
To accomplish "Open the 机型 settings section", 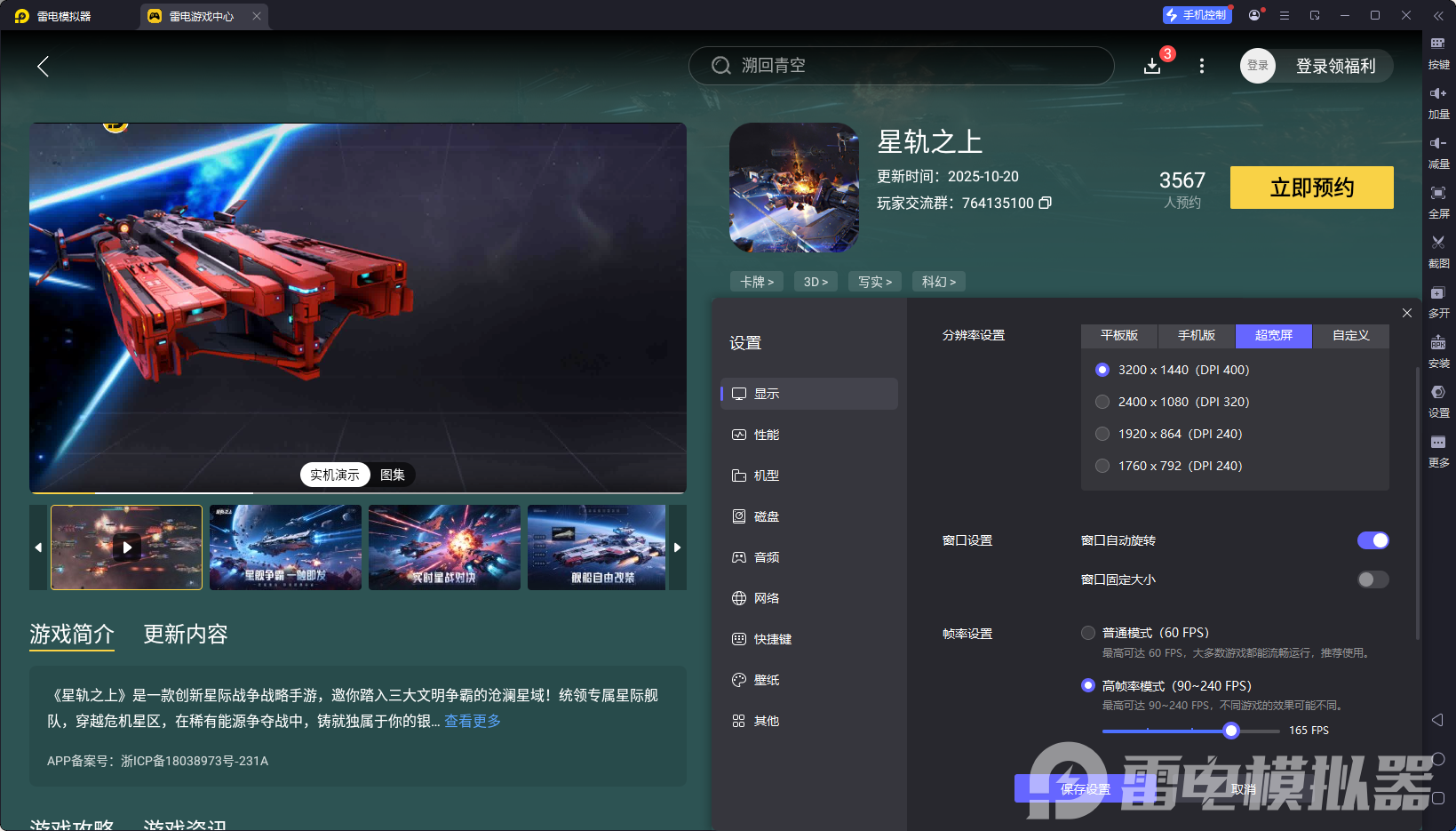I will pyautogui.click(x=809, y=475).
